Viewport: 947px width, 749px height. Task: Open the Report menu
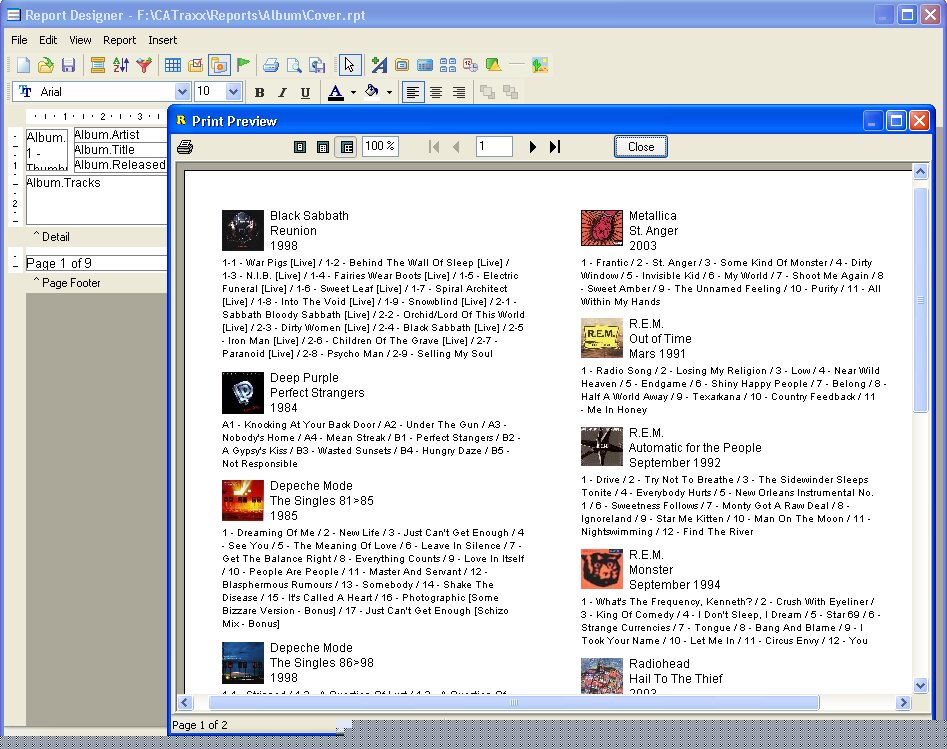click(x=119, y=40)
